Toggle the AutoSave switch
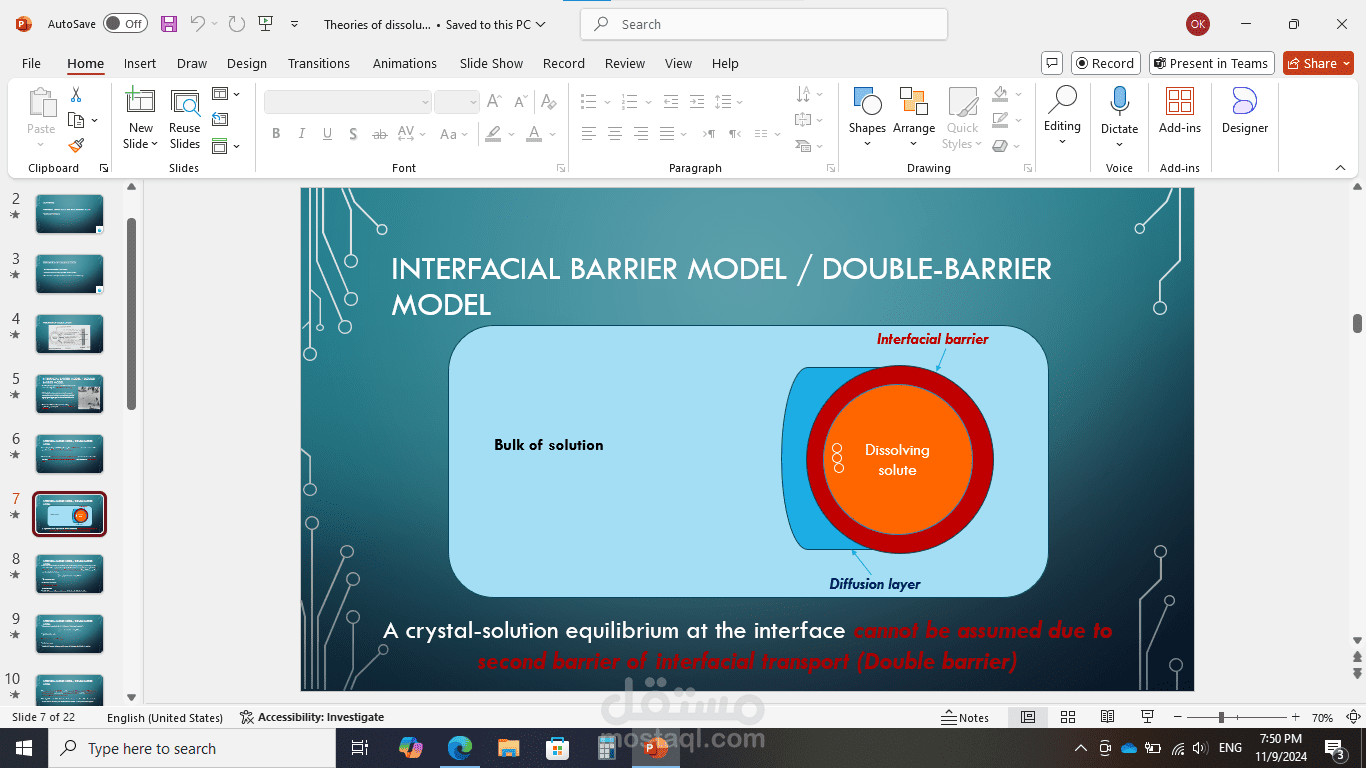Viewport: 1366px width, 768px height. click(x=125, y=24)
